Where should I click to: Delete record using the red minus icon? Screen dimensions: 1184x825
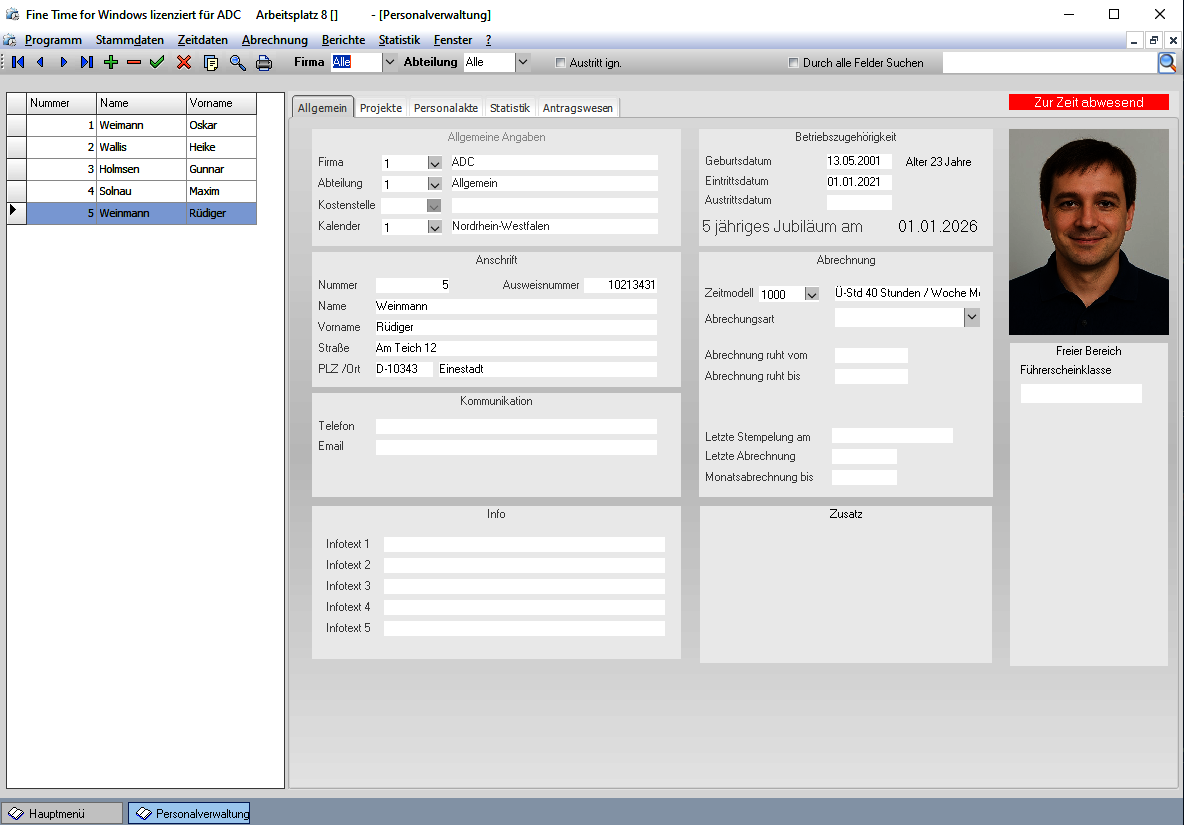(134, 62)
